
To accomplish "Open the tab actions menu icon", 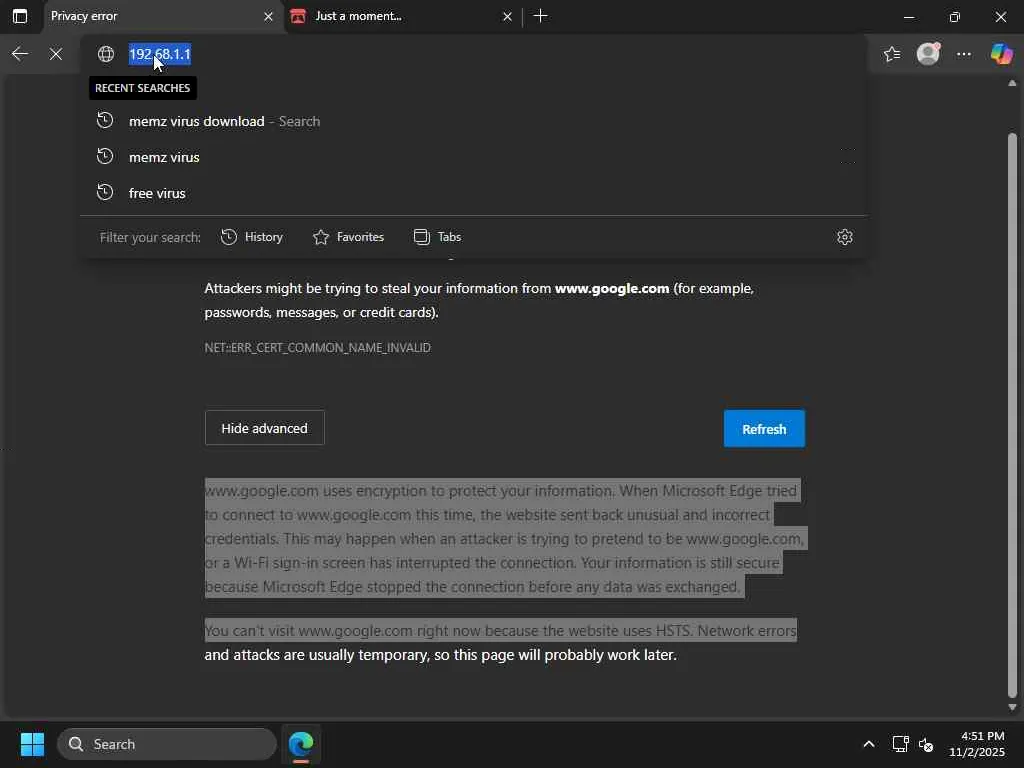I will point(20,16).
